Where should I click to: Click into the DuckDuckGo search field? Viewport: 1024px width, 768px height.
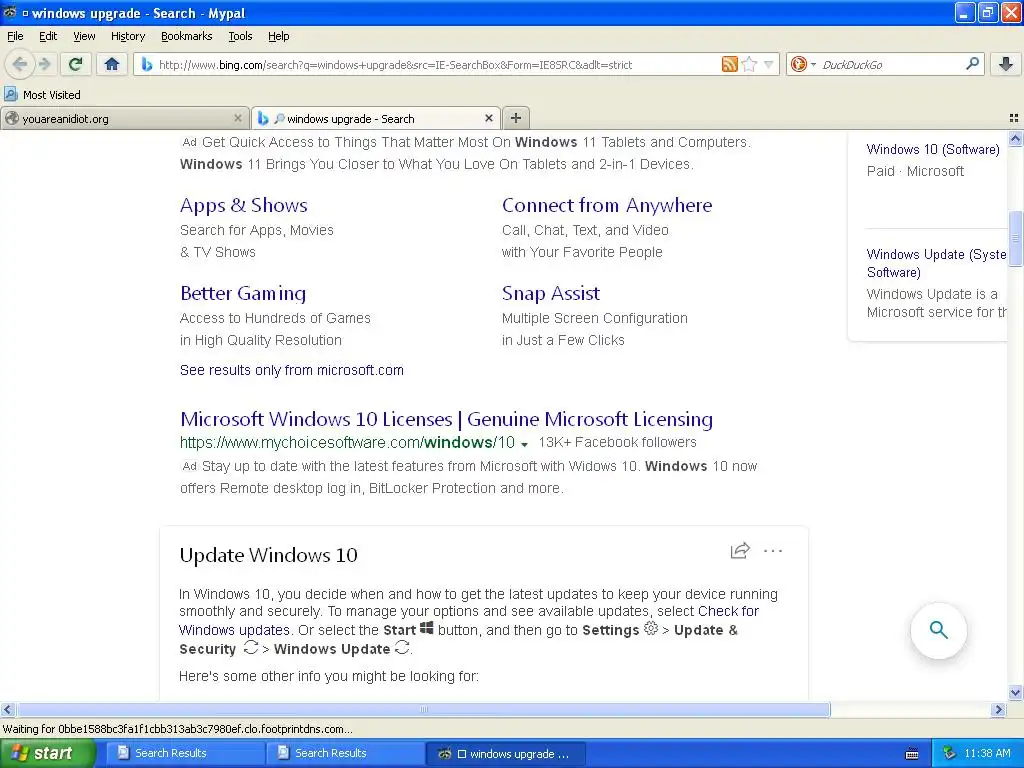(x=891, y=65)
